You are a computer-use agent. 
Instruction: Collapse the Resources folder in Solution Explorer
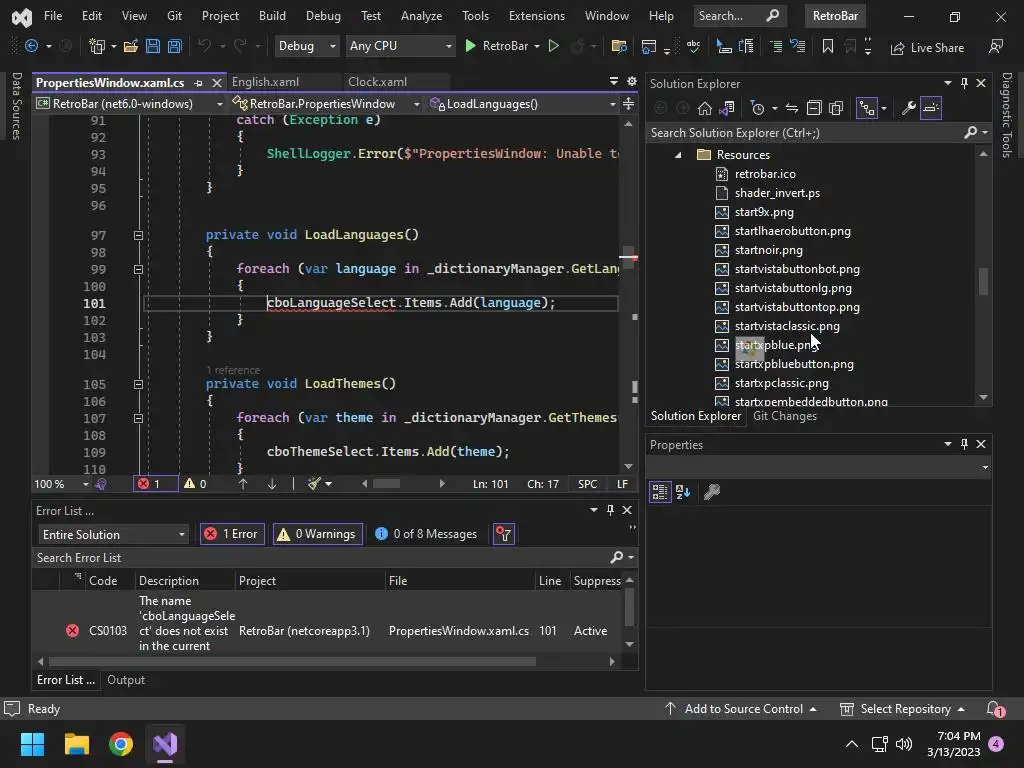point(678,155)
